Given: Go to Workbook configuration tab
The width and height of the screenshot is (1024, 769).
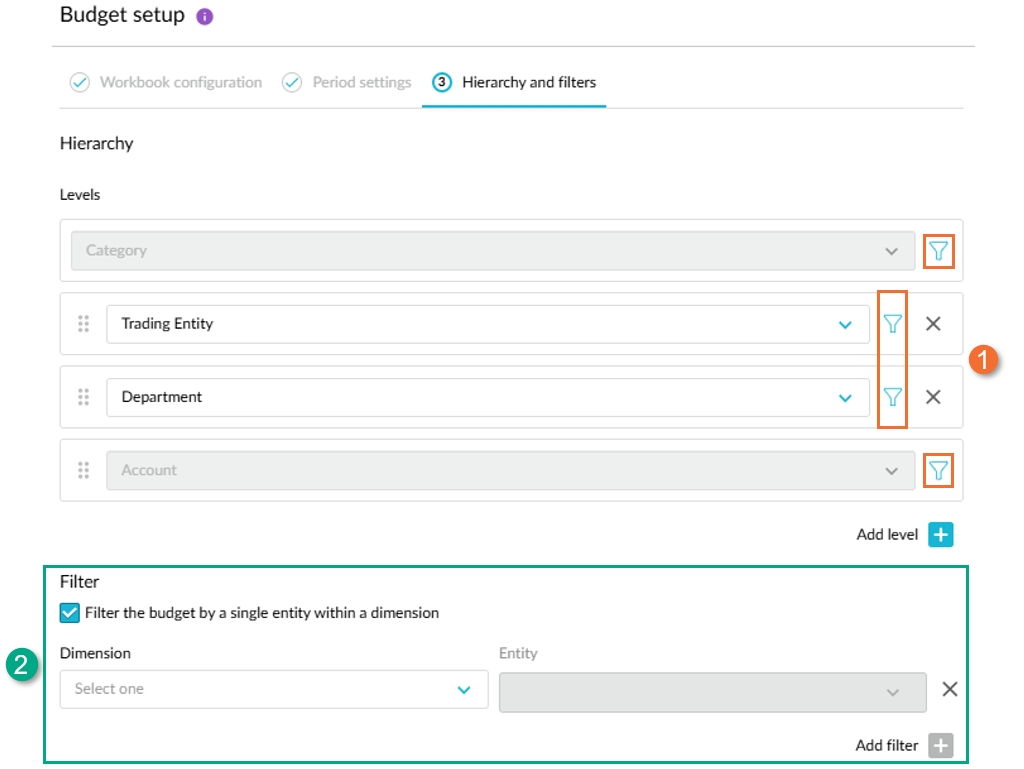Looking at the screenshot, I should pyautogui.click(x=180, y=82).
